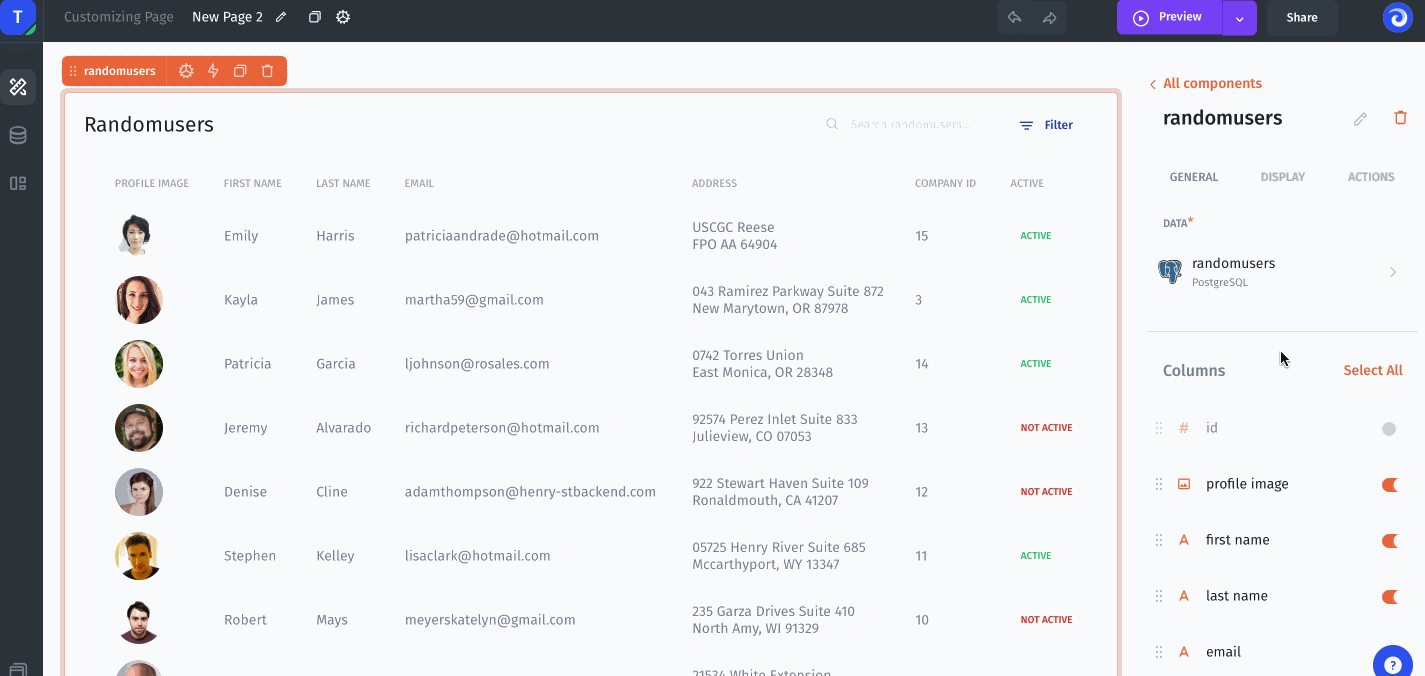Duplicate the randomusers component
The image size is (1425, 676).
click(240, 71)
